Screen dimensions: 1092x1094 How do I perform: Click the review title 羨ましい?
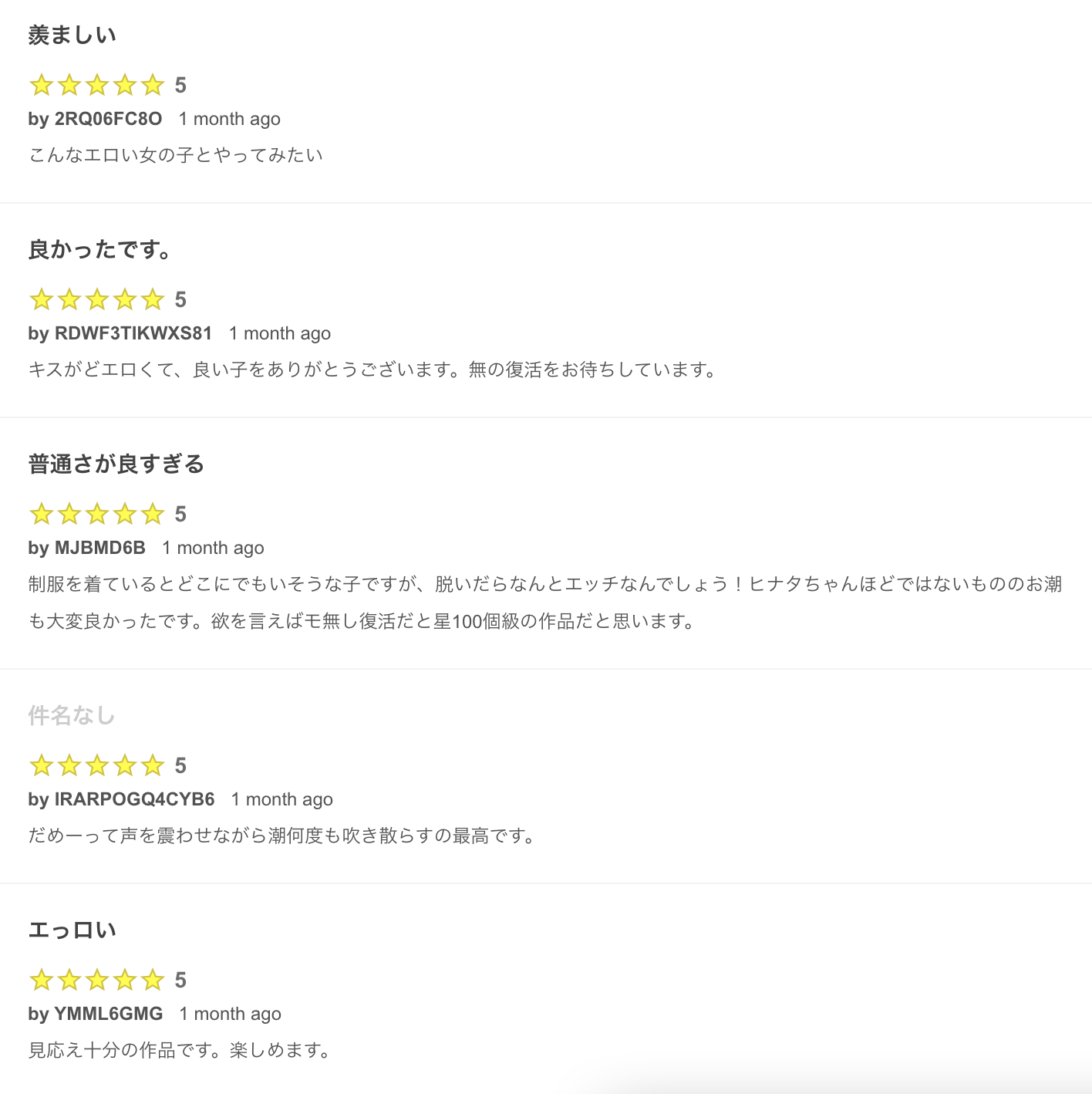point(72,35)
